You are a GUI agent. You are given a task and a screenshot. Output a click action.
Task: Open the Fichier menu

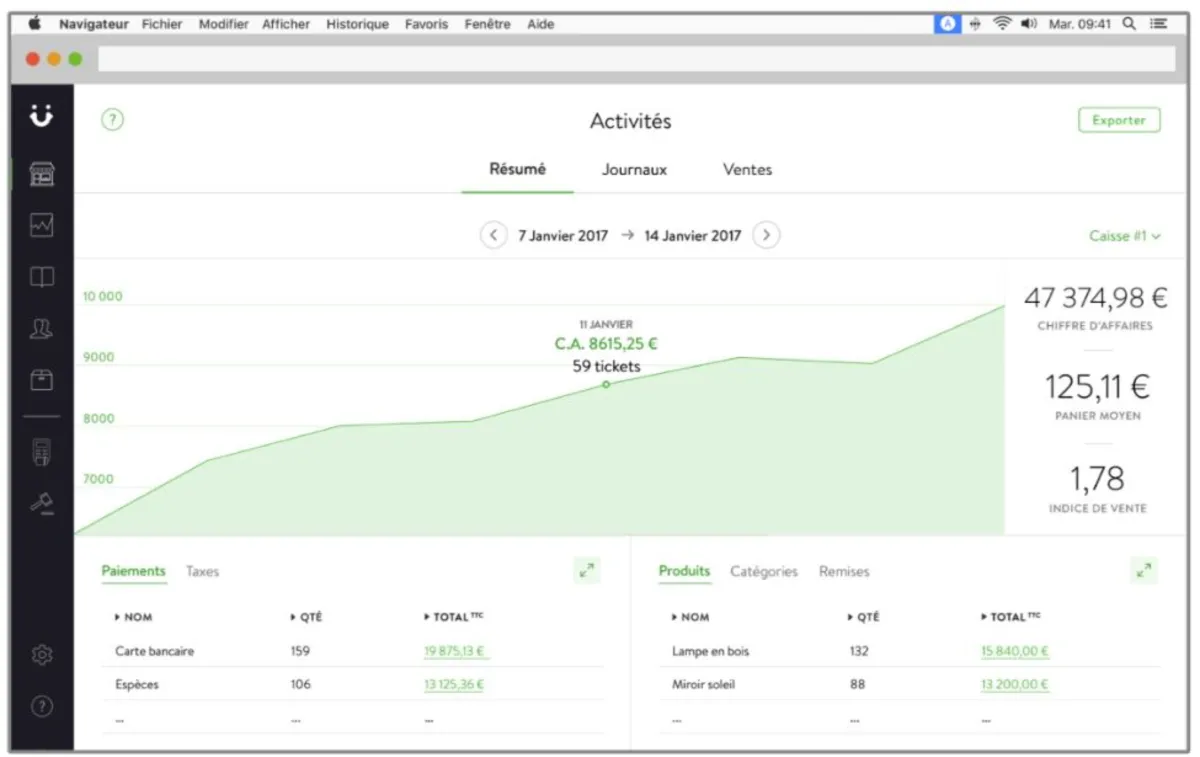point(162,24)
